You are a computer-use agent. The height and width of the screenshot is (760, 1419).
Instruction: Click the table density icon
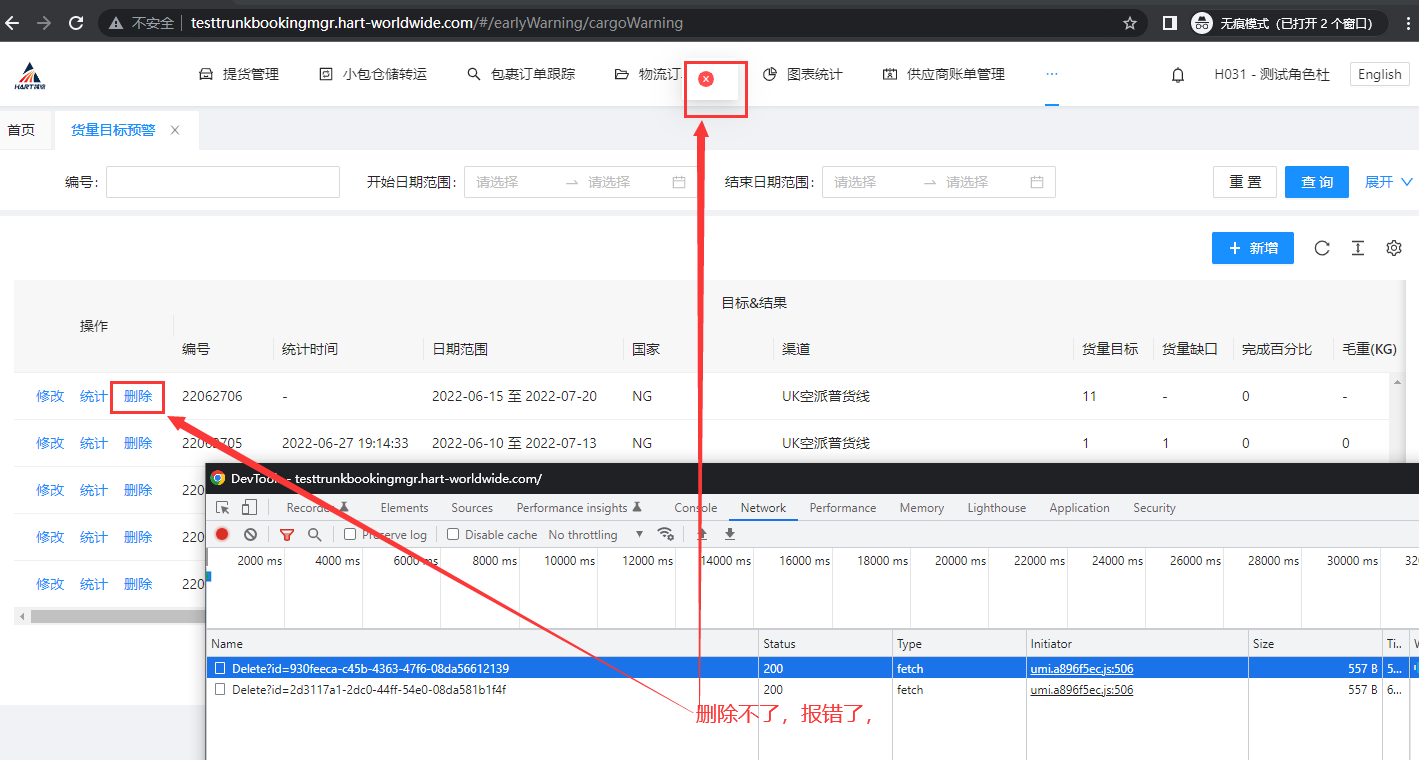[x=1358, y=248]
